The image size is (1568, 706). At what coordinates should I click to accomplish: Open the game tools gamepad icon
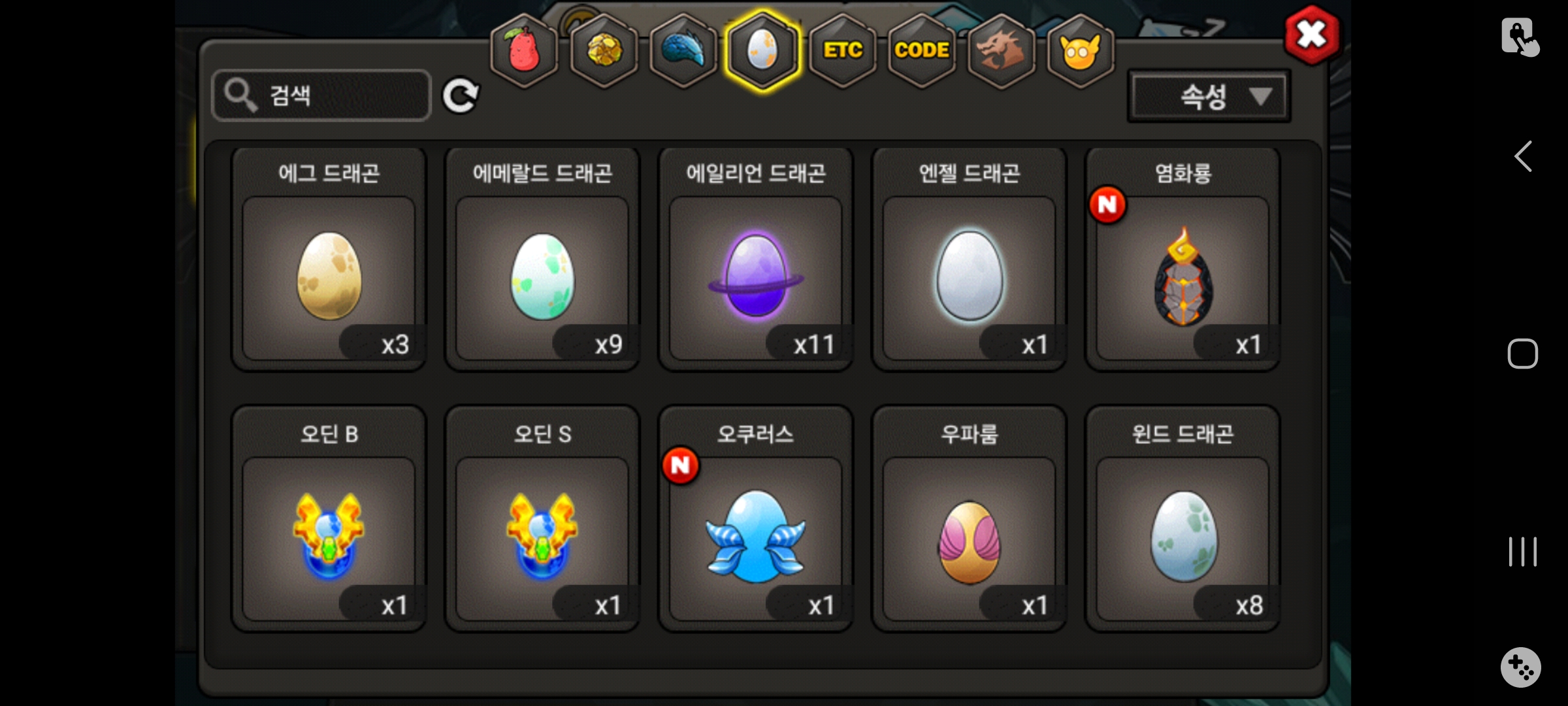[1520, 667]
